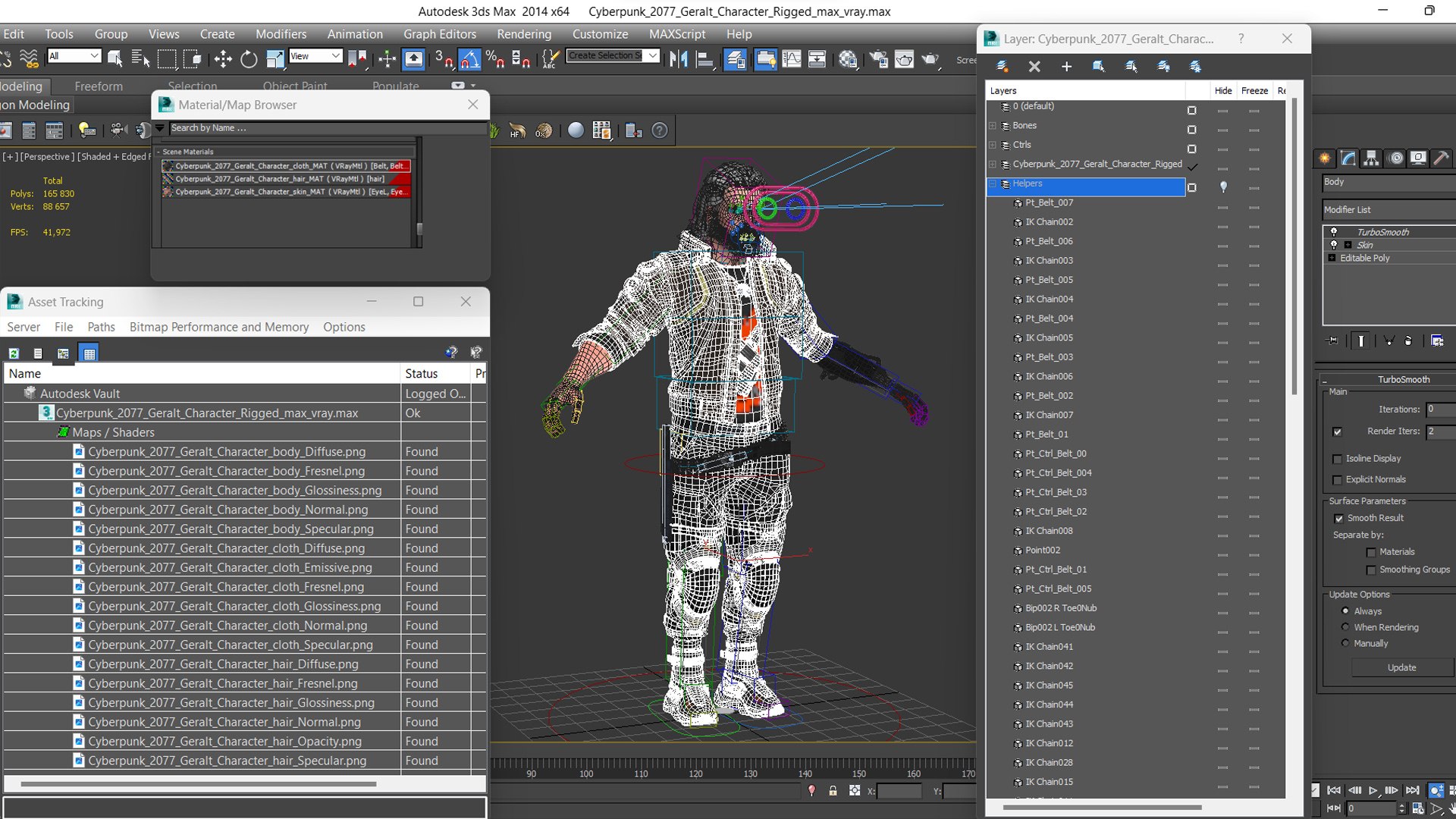Switch to the Freeform ribbon tab
Viewport: 1456px width, 819px height.
[x=99, y=86]
